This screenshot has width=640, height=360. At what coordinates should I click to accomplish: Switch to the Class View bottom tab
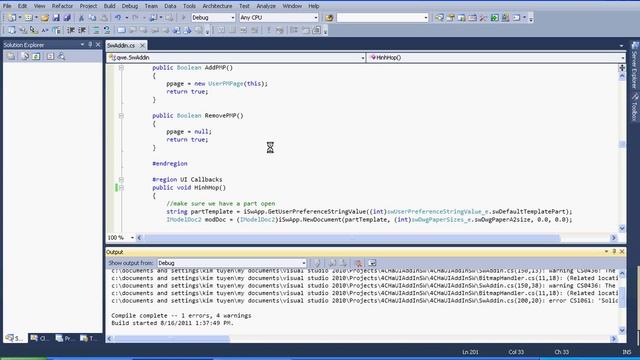39,338
